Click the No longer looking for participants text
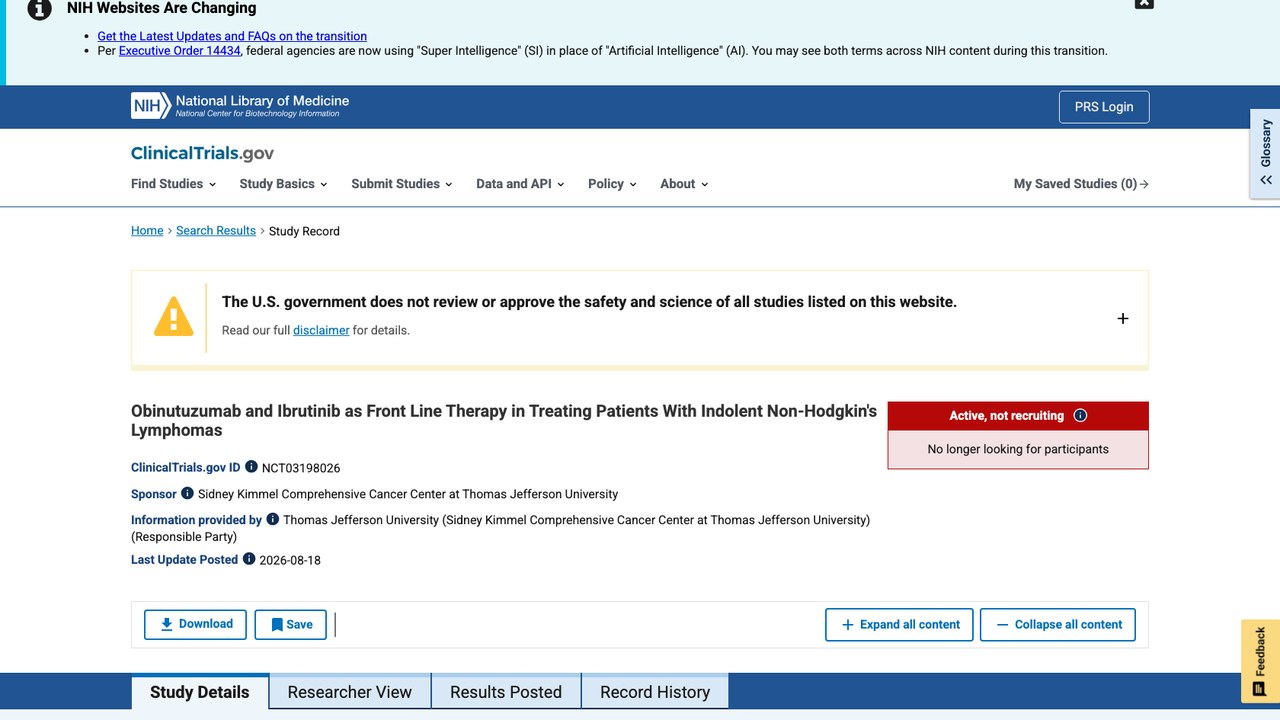The image size is (1280, 720). [1018, 449]
